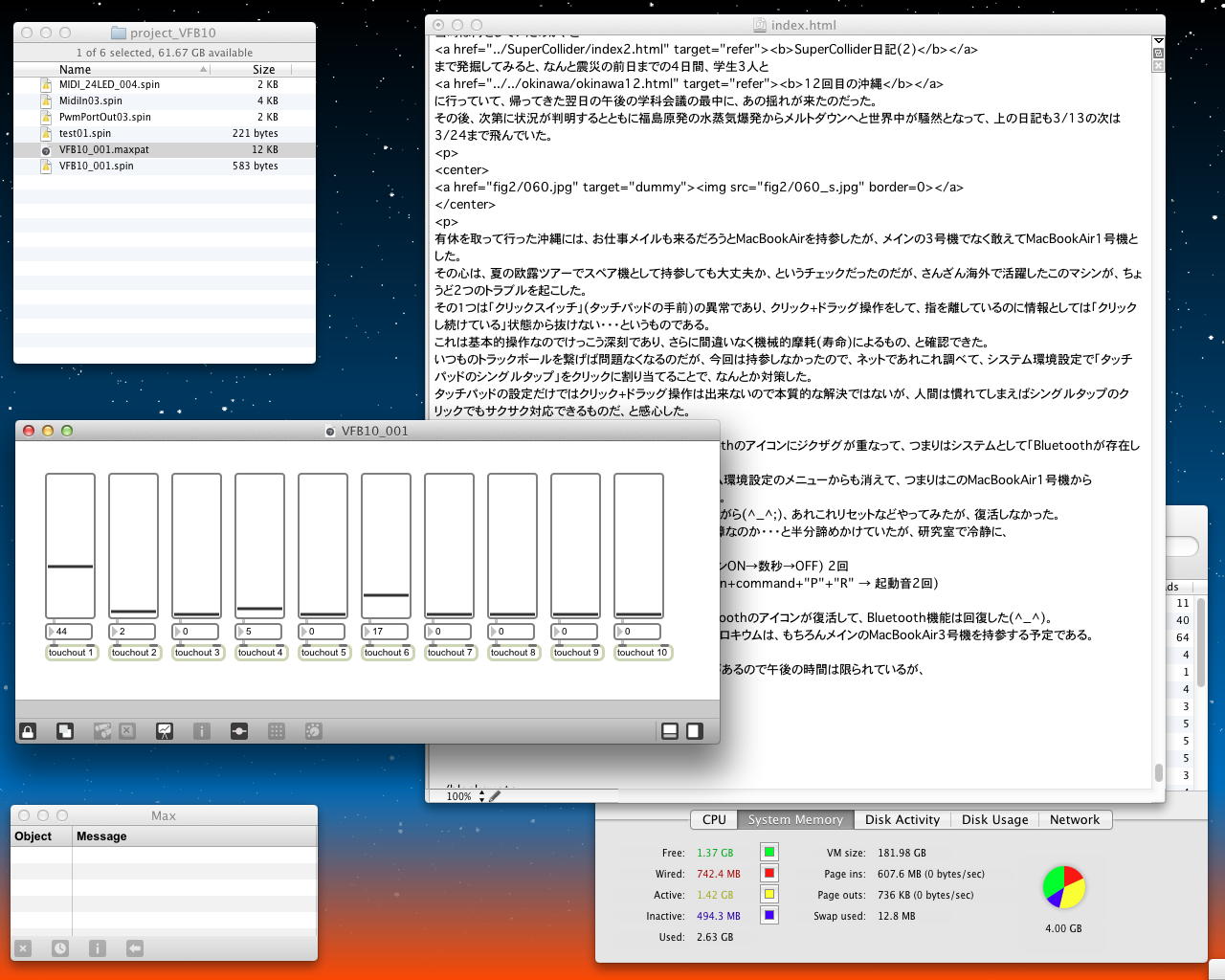Sort files by Name column header
Screen dimensions: 1225x980
coord(75,69)
